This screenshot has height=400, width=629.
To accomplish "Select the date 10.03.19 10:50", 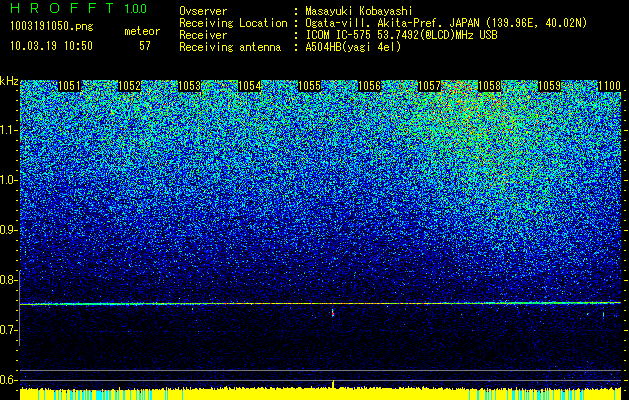I will point(51,46).
